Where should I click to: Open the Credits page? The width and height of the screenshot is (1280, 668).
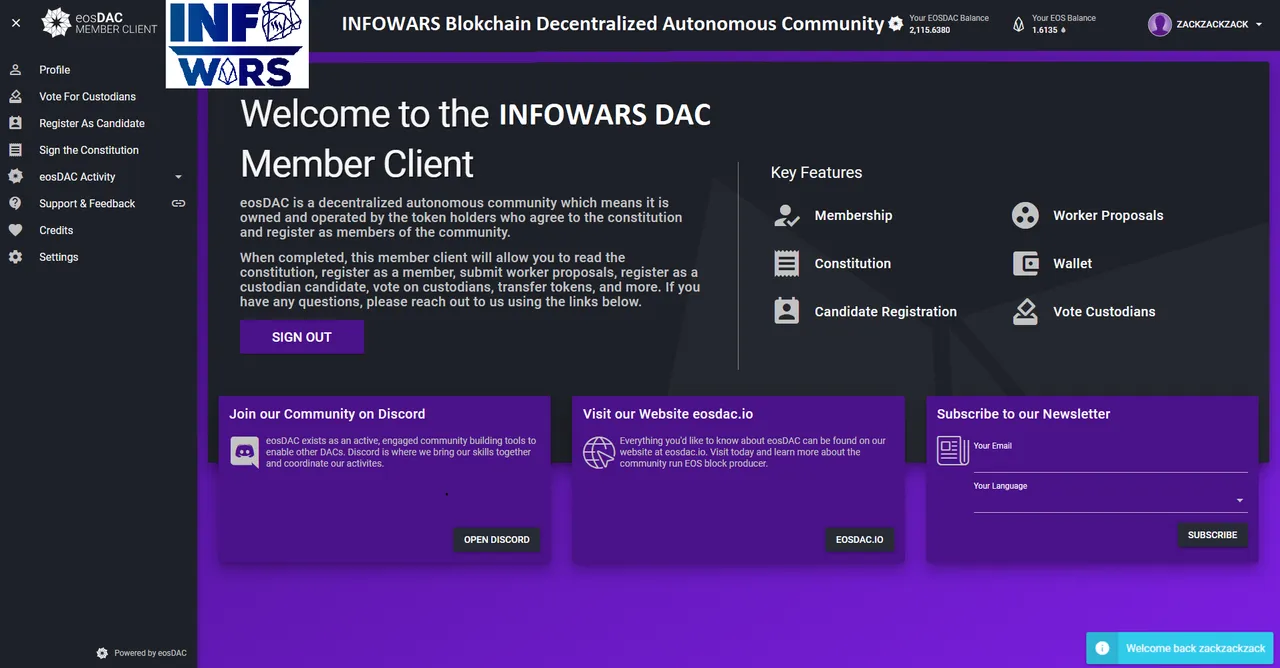tap(98, 230)
